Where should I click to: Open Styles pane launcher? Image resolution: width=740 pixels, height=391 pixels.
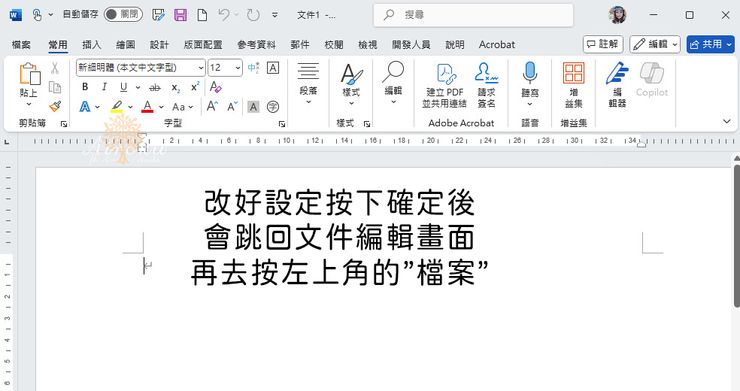pos(367,124)
